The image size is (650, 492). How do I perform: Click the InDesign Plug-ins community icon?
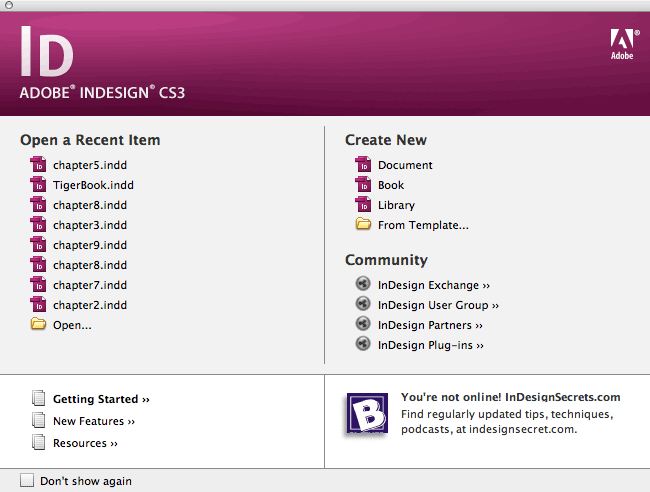(x=363, y=344)
